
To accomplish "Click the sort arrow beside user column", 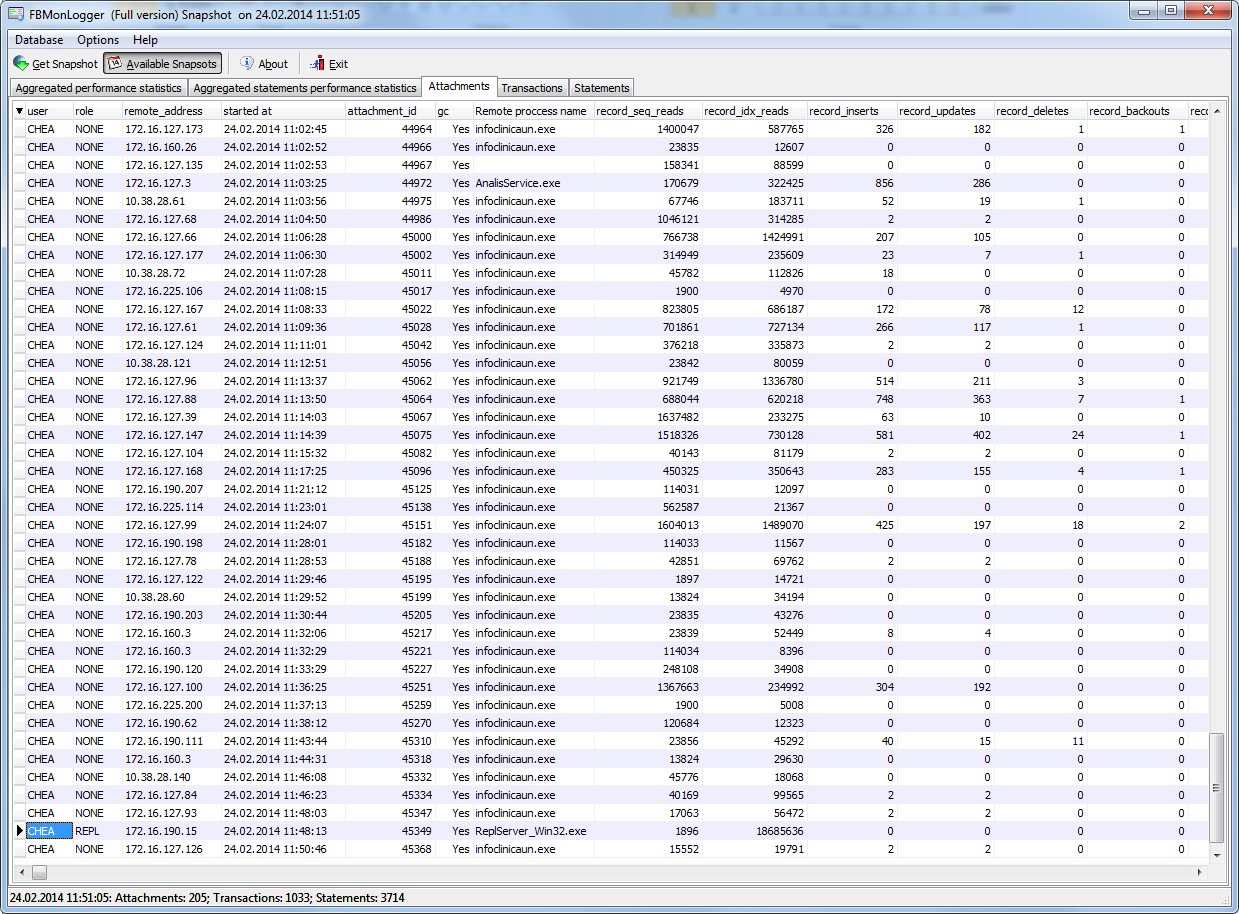I will (x=19, y=111).
